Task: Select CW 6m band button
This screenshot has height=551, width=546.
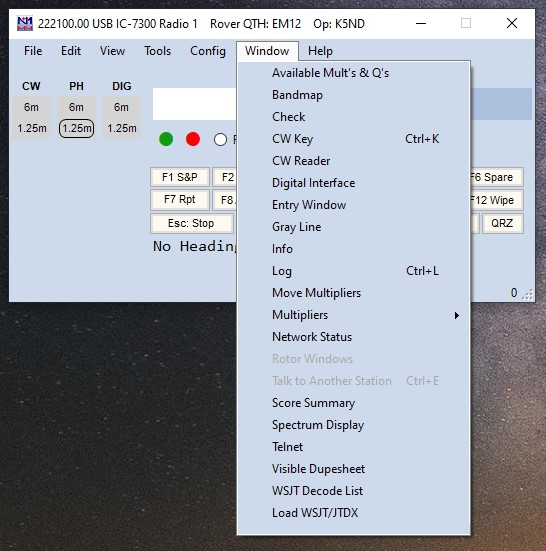Action: coord(31,107)
